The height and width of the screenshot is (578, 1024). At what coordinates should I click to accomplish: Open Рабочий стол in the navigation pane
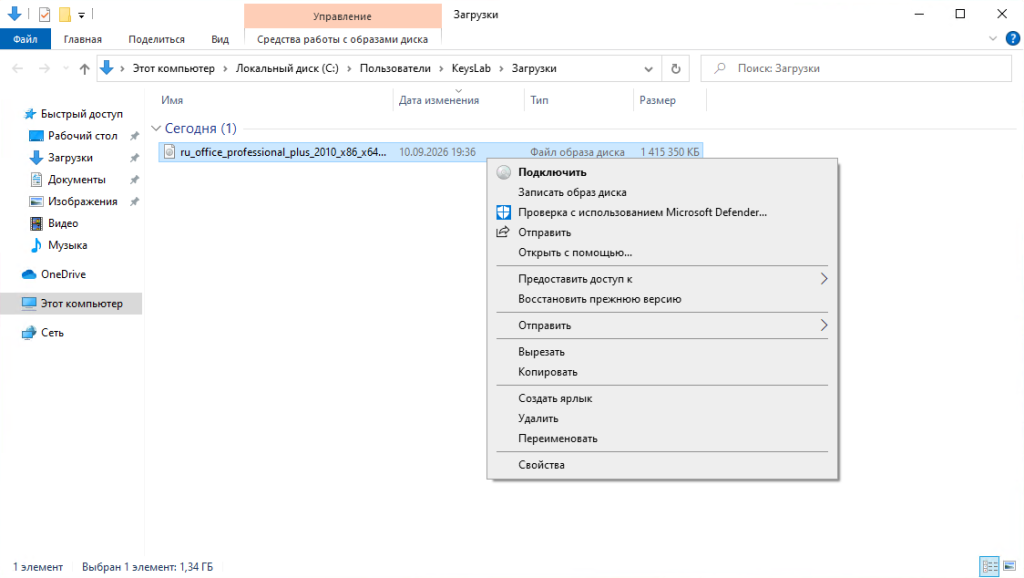pos(82,136)
